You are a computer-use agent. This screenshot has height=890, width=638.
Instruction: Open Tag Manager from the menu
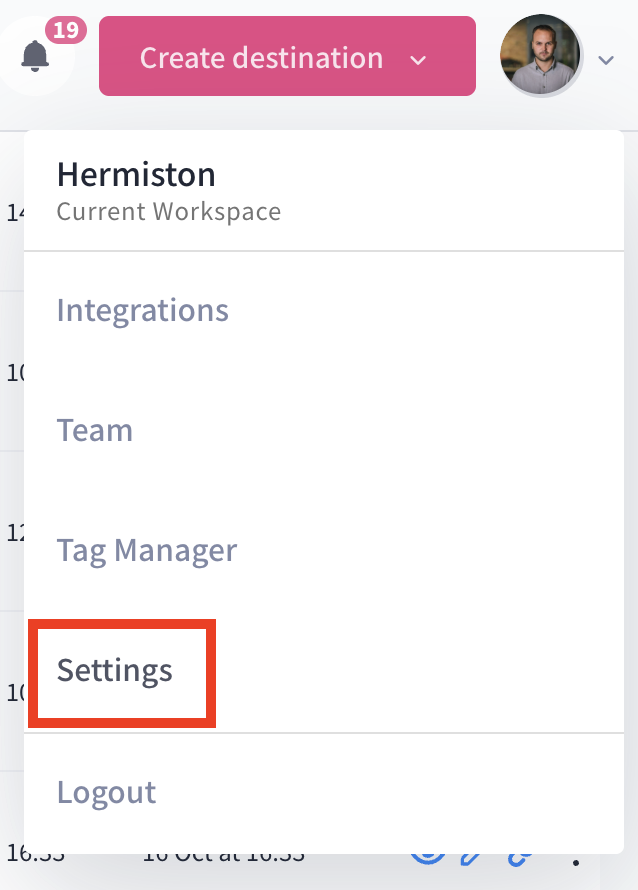point(147,550)
